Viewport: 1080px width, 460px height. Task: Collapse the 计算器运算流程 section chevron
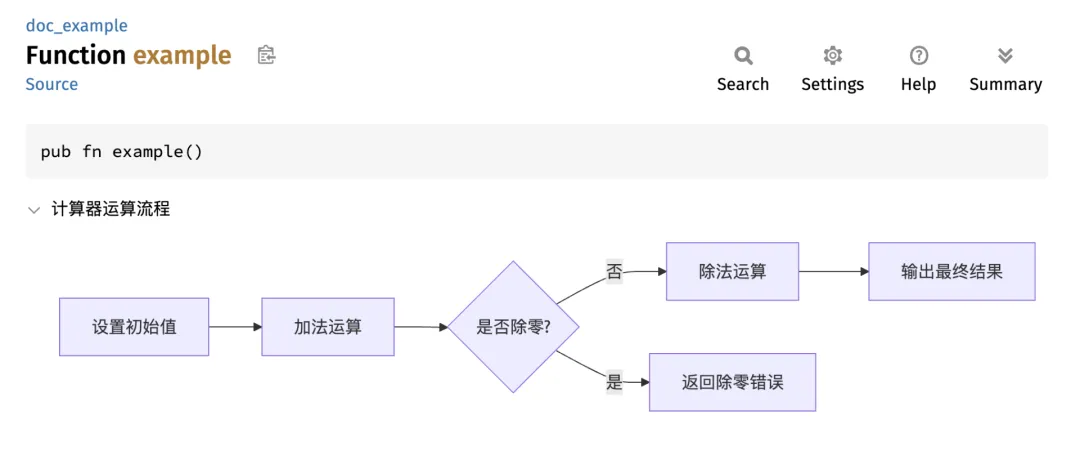pyautogui.click(x=34, y=210)
